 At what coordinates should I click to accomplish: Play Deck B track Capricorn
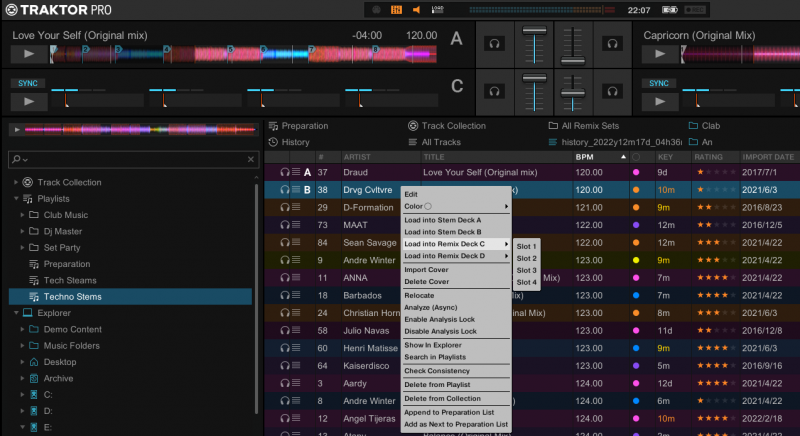[660, 54]
